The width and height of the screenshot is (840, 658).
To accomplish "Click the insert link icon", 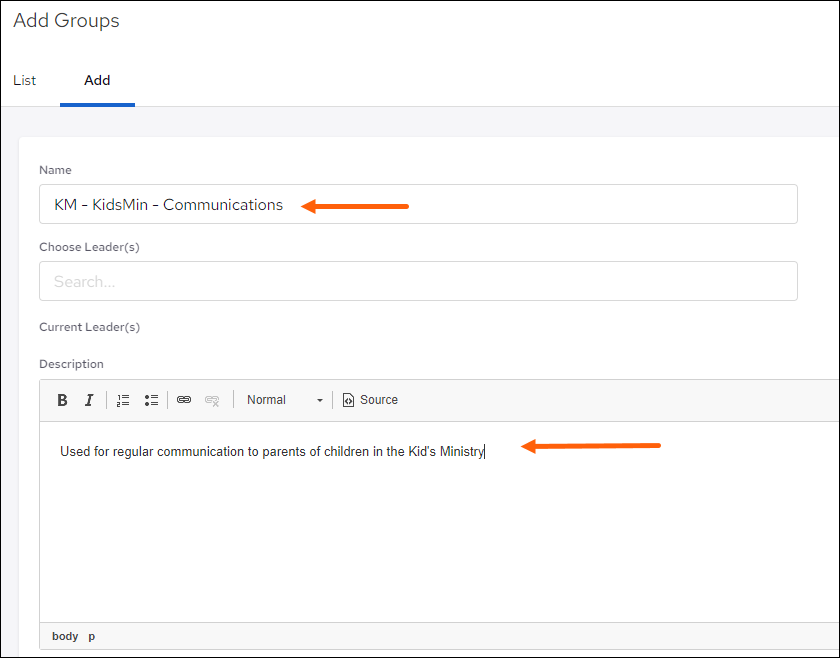I will pos(184,400).
